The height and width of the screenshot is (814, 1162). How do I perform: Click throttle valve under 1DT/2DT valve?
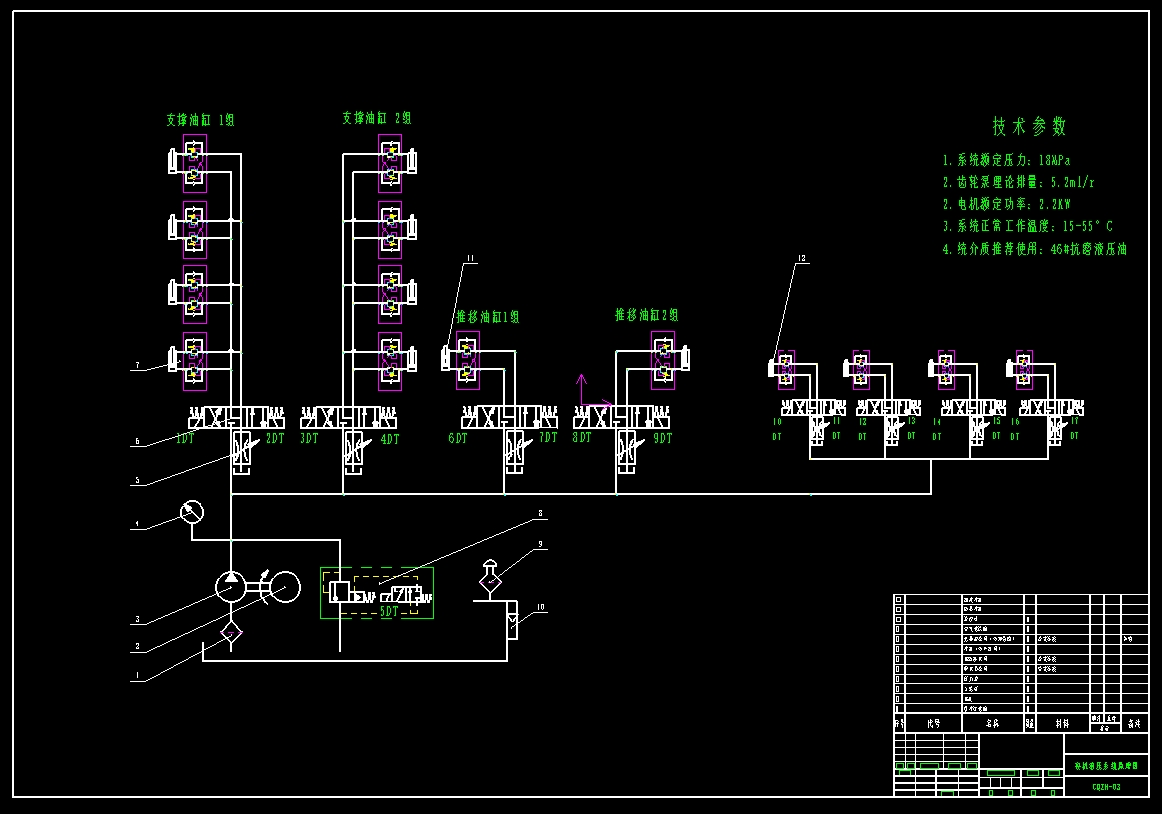pyautogui.click(x=242, y=449)
